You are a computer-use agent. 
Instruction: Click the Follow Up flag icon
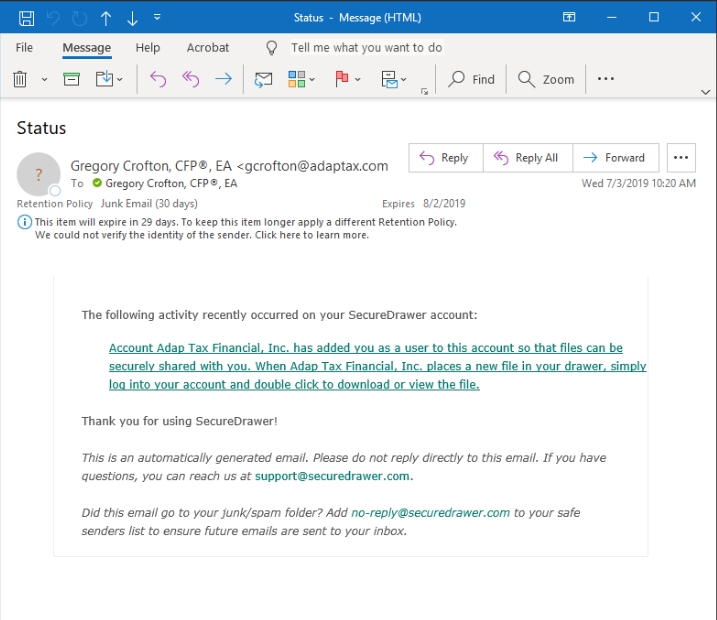[x=342, y=79]
